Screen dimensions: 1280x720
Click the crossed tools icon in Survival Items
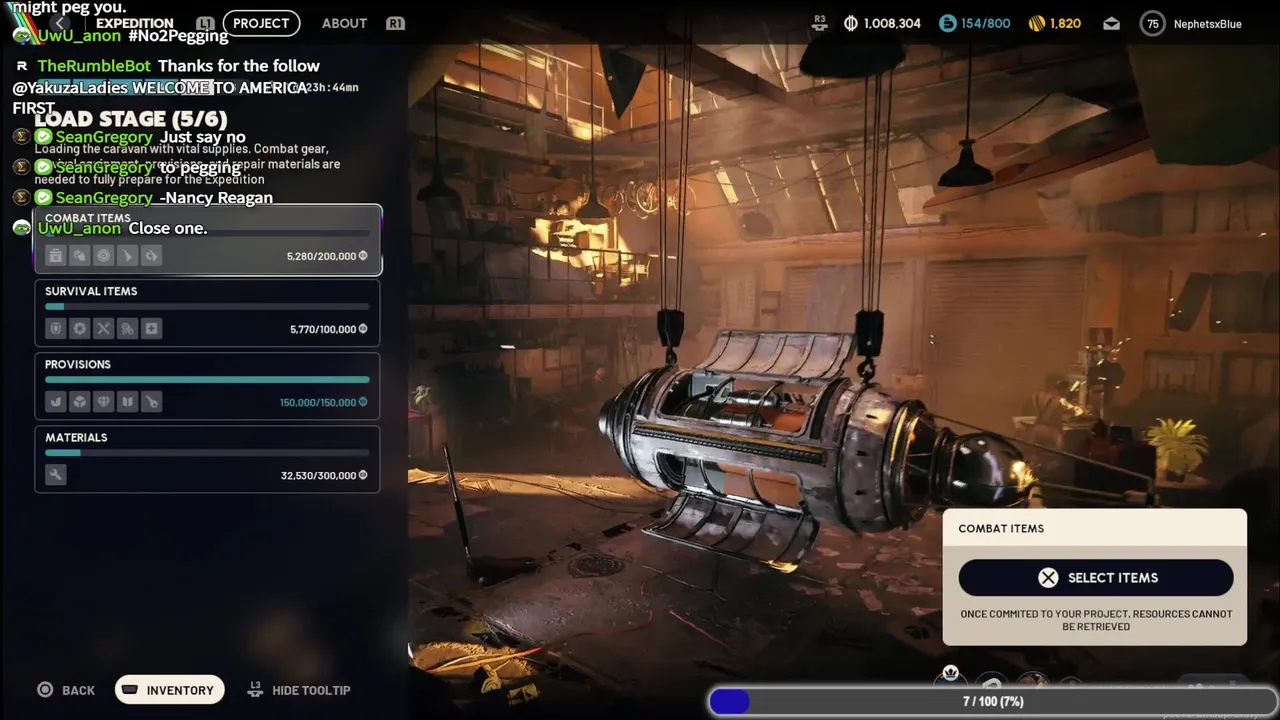(x=104, y=329)
